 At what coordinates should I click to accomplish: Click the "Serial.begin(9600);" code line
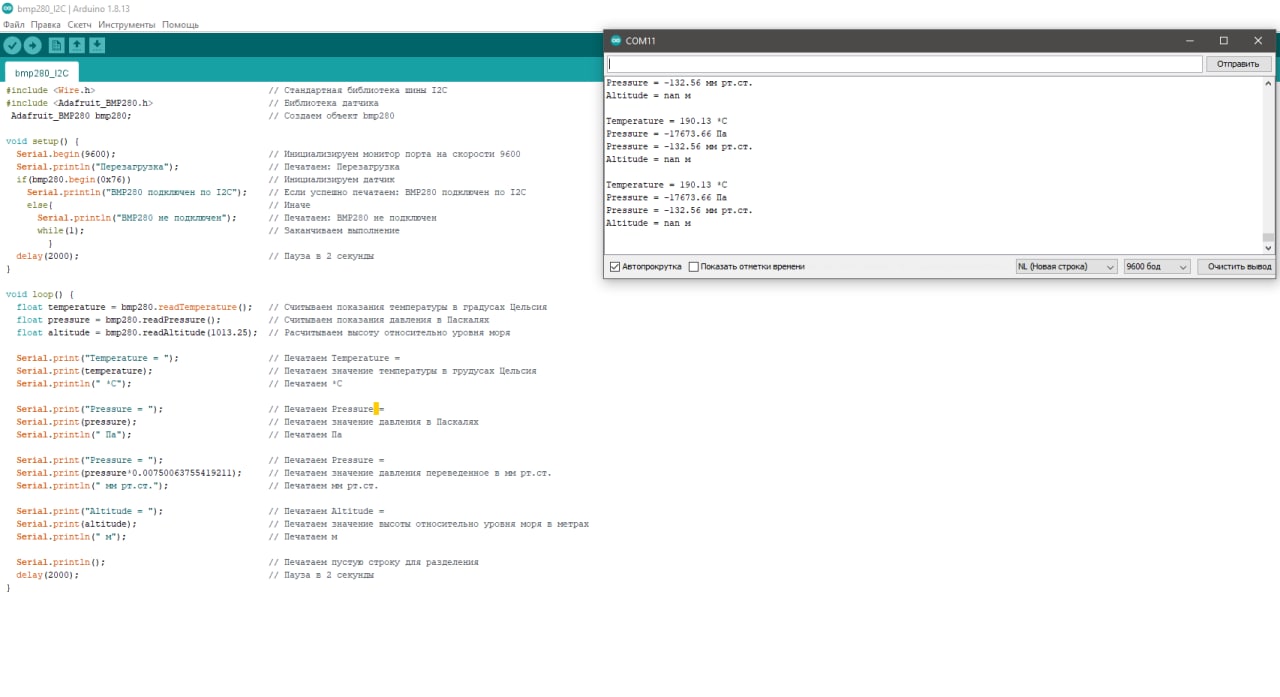(65, 154)
